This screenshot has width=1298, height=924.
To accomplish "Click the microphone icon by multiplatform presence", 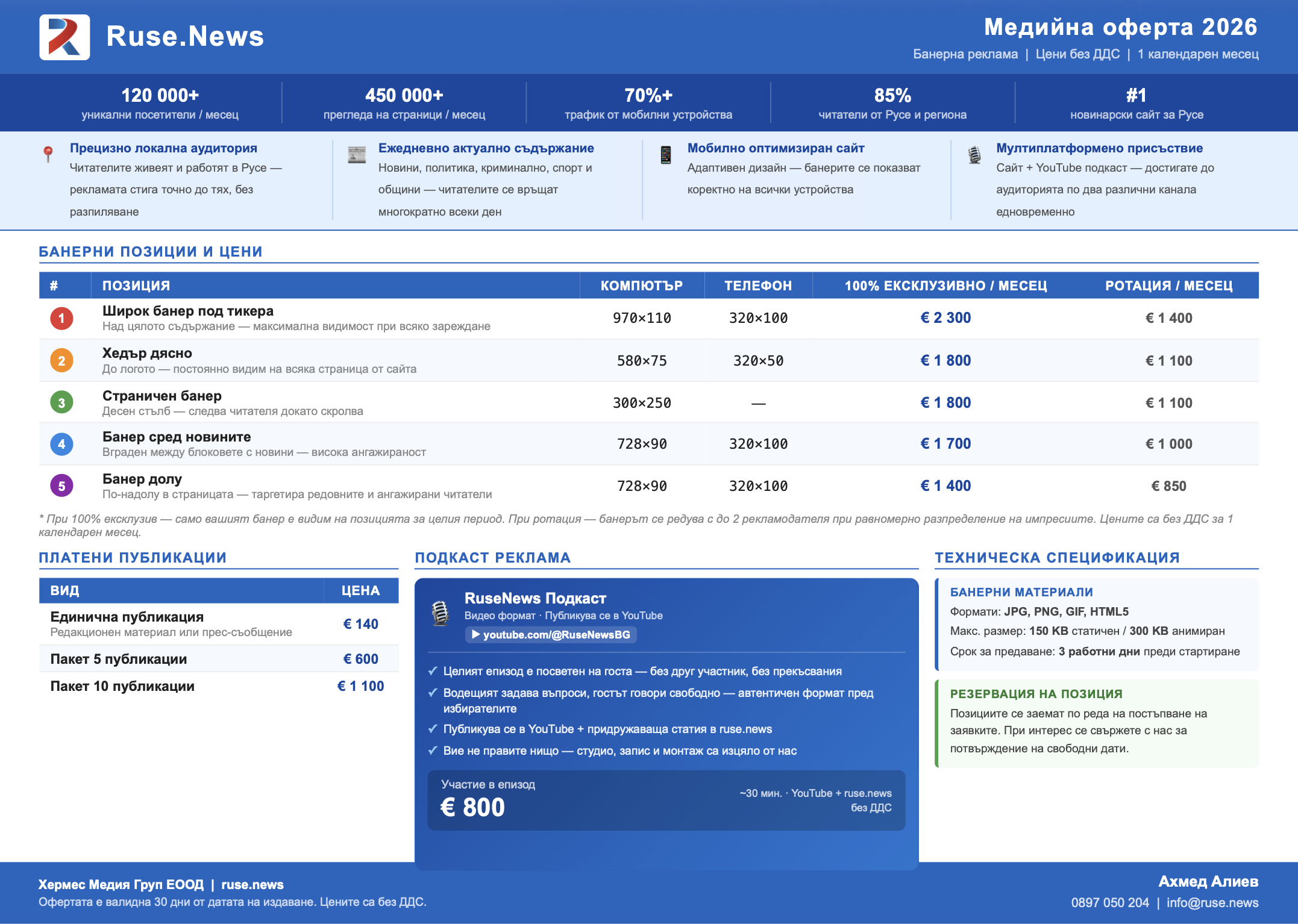I will point(974,155).
